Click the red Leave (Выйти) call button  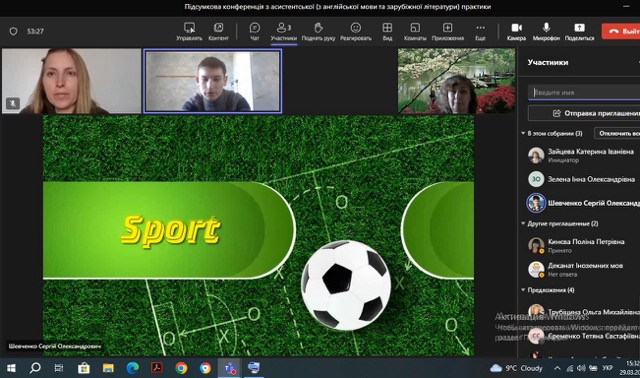point(621,31)
